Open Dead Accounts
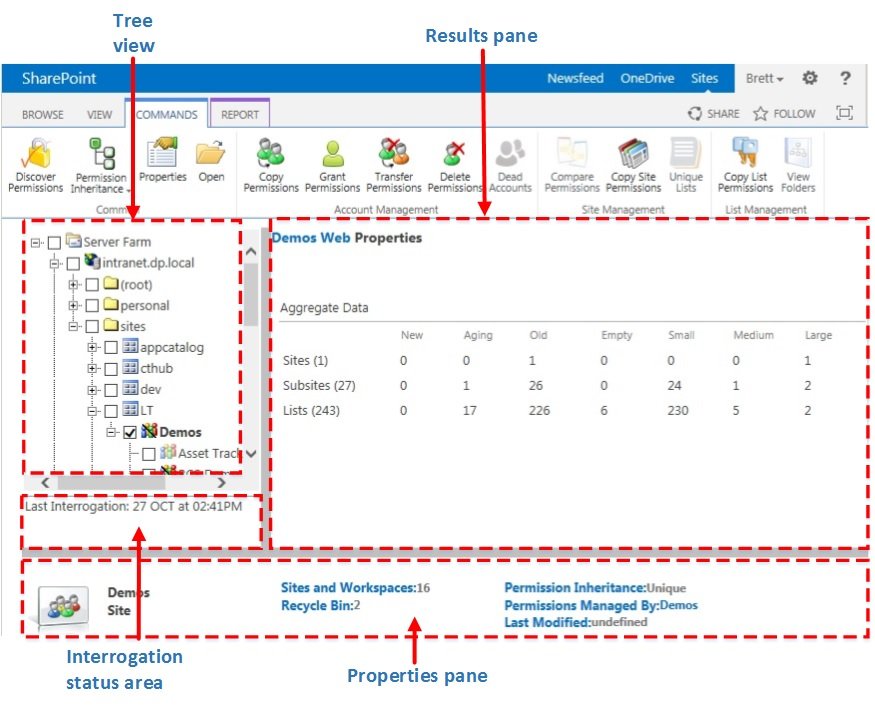 [510, 165]
